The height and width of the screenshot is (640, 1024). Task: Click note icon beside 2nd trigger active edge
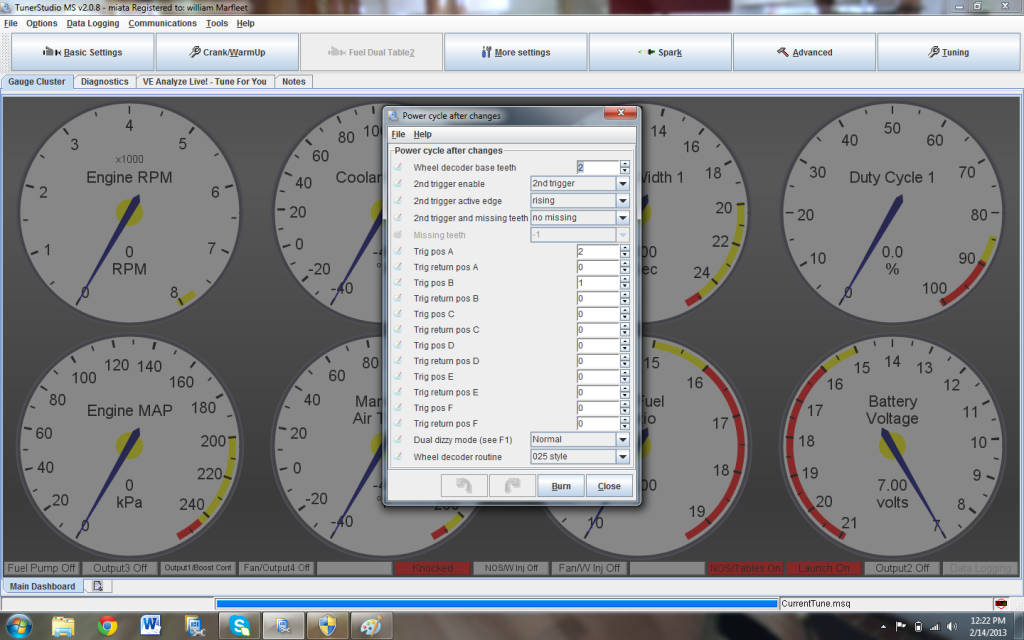398,200
